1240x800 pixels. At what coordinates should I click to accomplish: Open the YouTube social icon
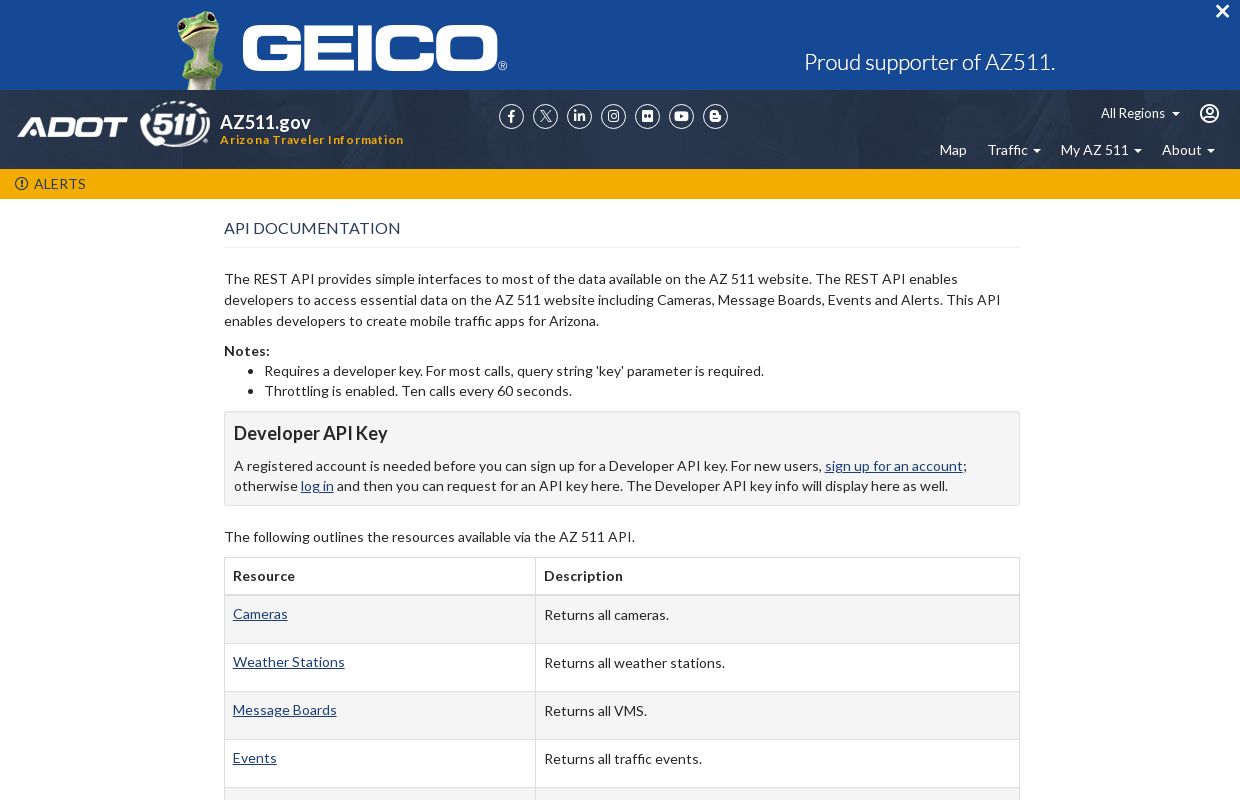tap(681, 117)
